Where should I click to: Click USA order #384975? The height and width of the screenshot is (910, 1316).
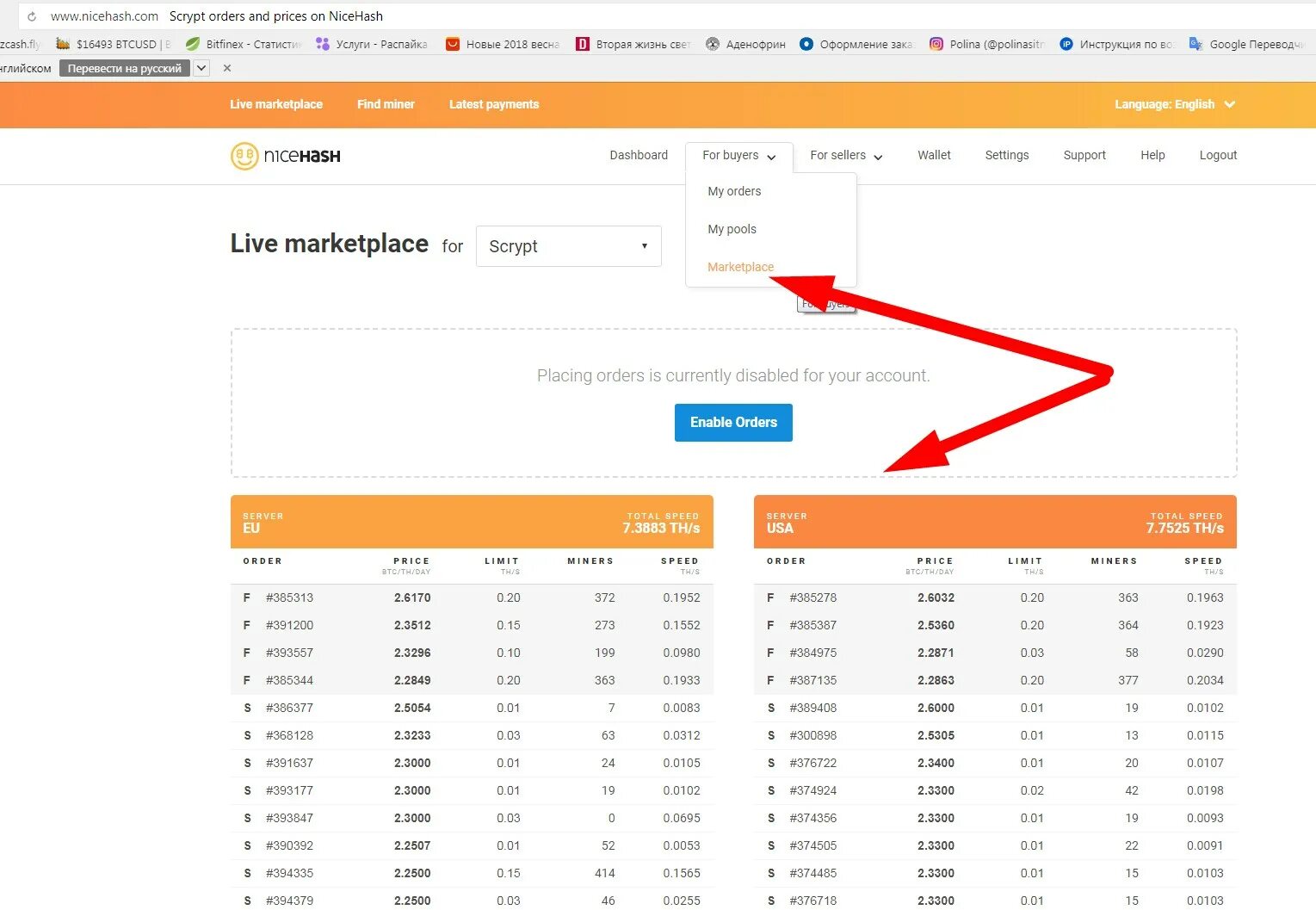[995, 653]
